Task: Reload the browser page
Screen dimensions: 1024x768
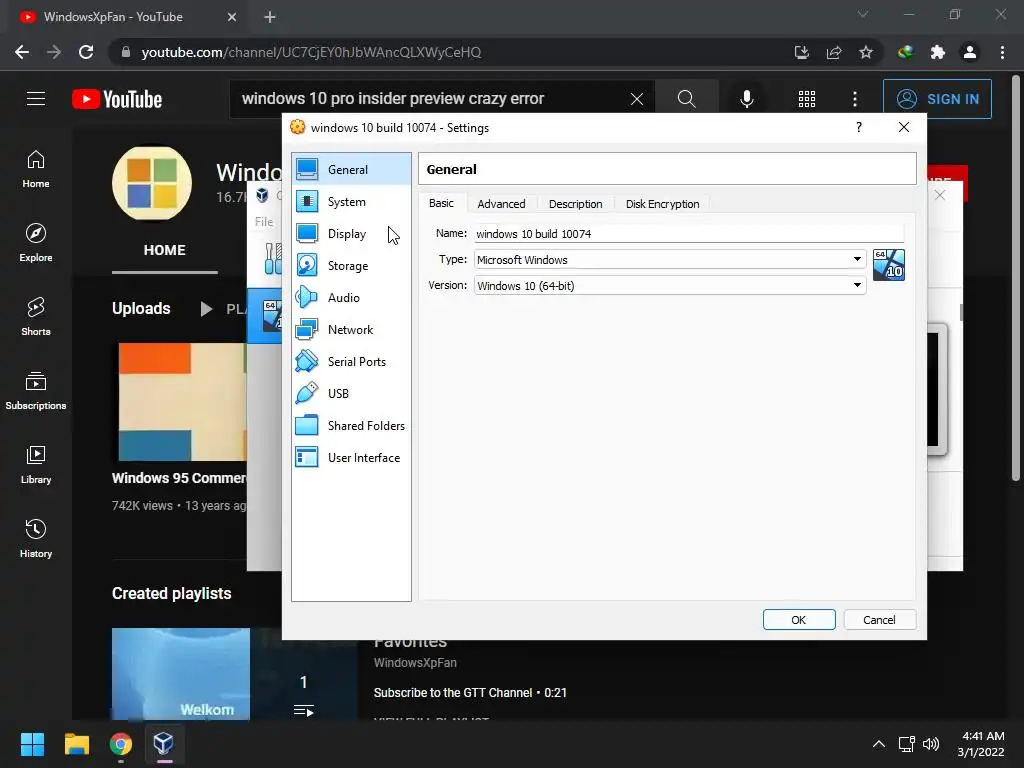Action: 86,52
